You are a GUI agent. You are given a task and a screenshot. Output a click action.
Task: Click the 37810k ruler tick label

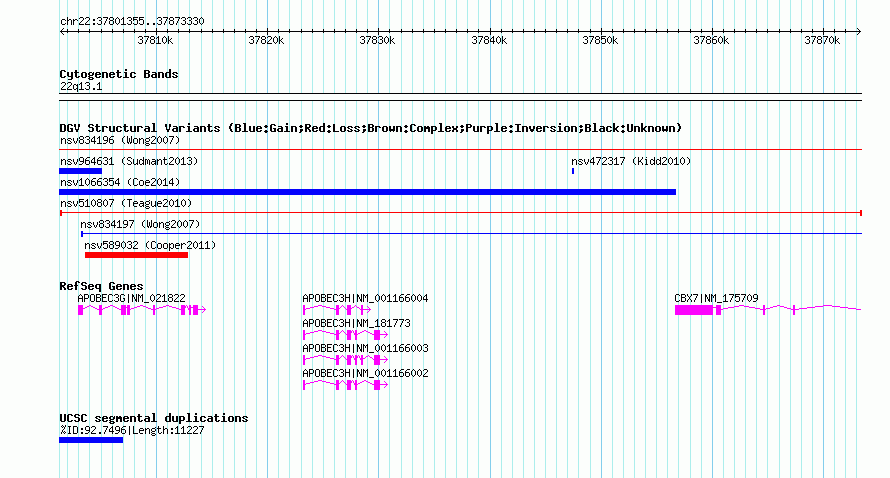(155, 40)
